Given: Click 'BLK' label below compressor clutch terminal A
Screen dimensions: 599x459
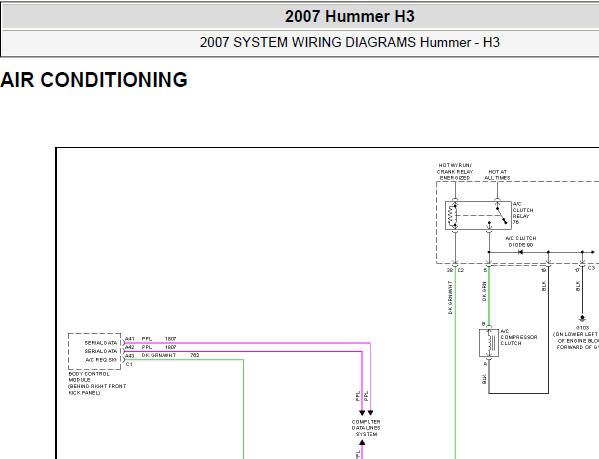Looking at the screenshot, I should pyautogui.click(x=484, y=379).
